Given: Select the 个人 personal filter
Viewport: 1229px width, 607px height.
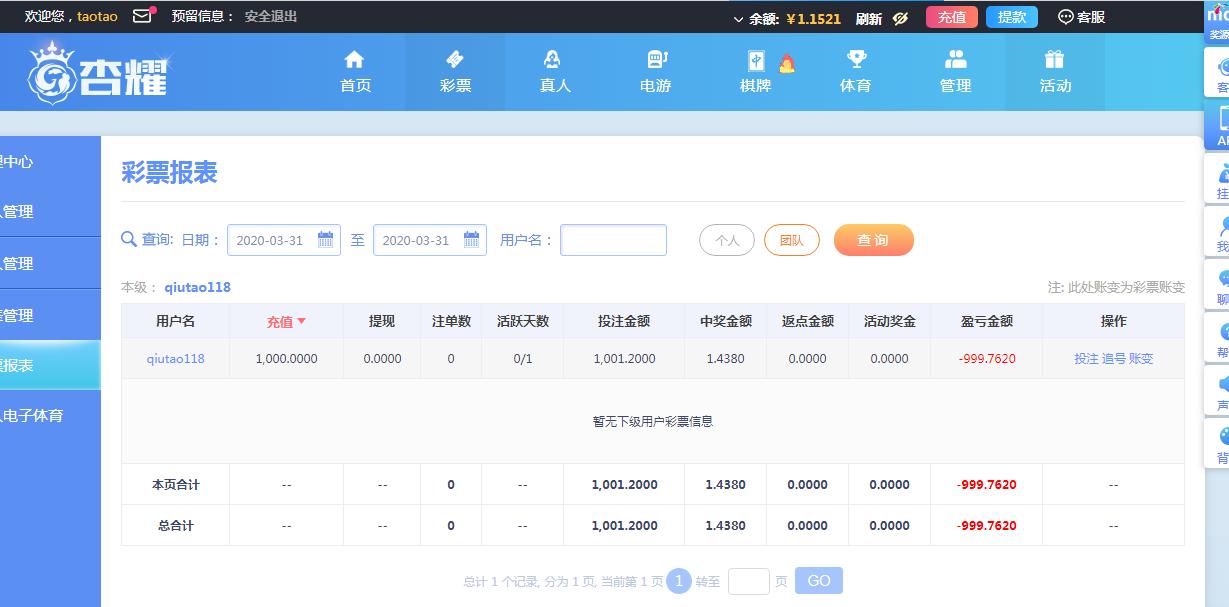Looking at the screenshot, I should (726, 240).
